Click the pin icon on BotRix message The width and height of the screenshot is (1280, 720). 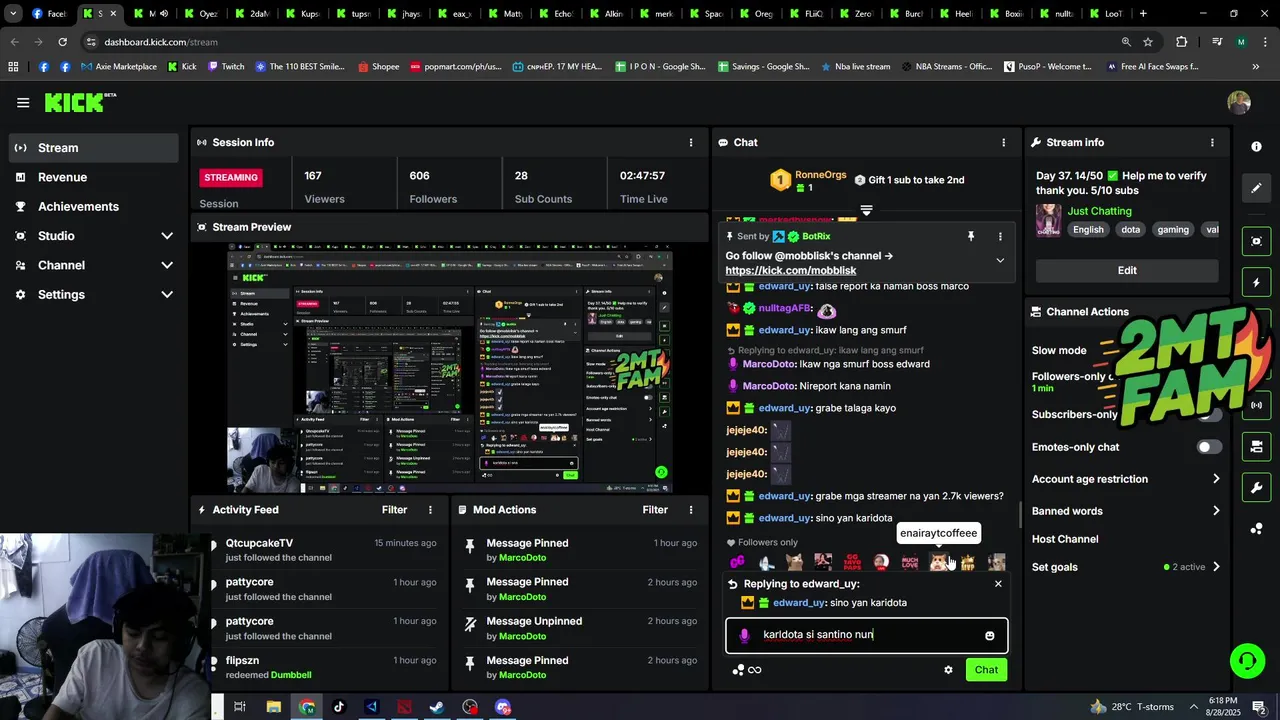click(x=970, y=236)
